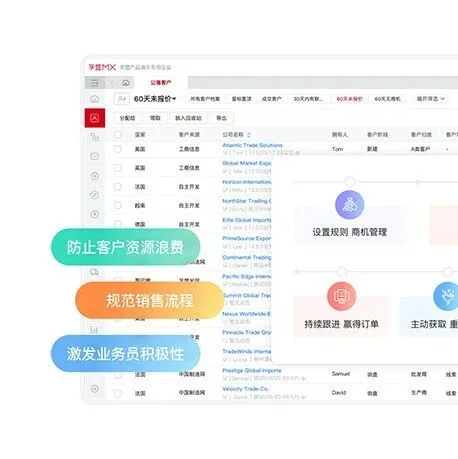The width and height of the screenshot is (458, 459).
Task: Expand the 展开筛选 filter panel
Action: point(431,99)
